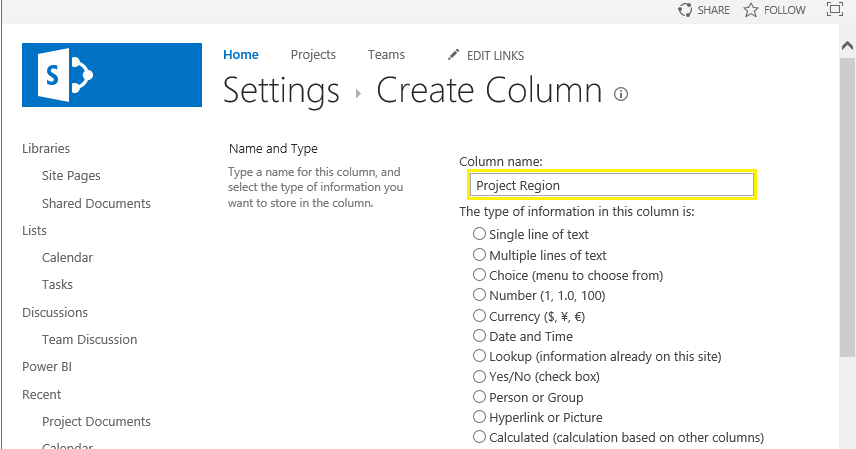Open the Home navigation tab
This screenshot has width=856, height=449.
pyautogui.click(x=241, y=55)
